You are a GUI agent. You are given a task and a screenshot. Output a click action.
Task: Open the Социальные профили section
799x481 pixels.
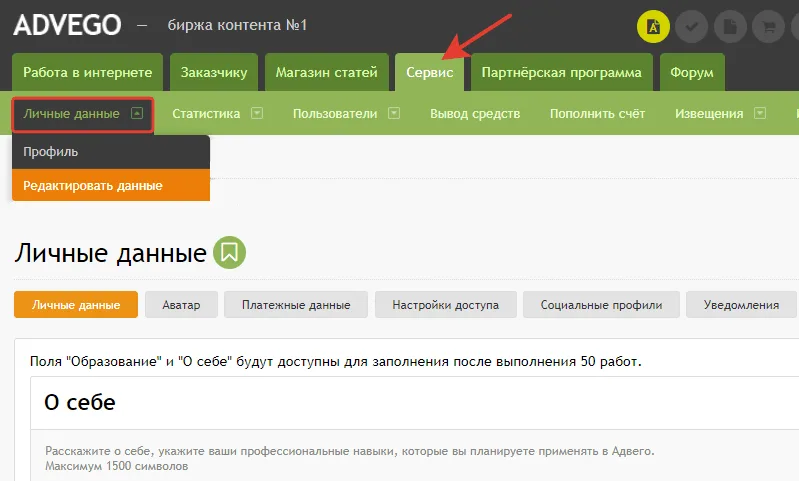601,305
